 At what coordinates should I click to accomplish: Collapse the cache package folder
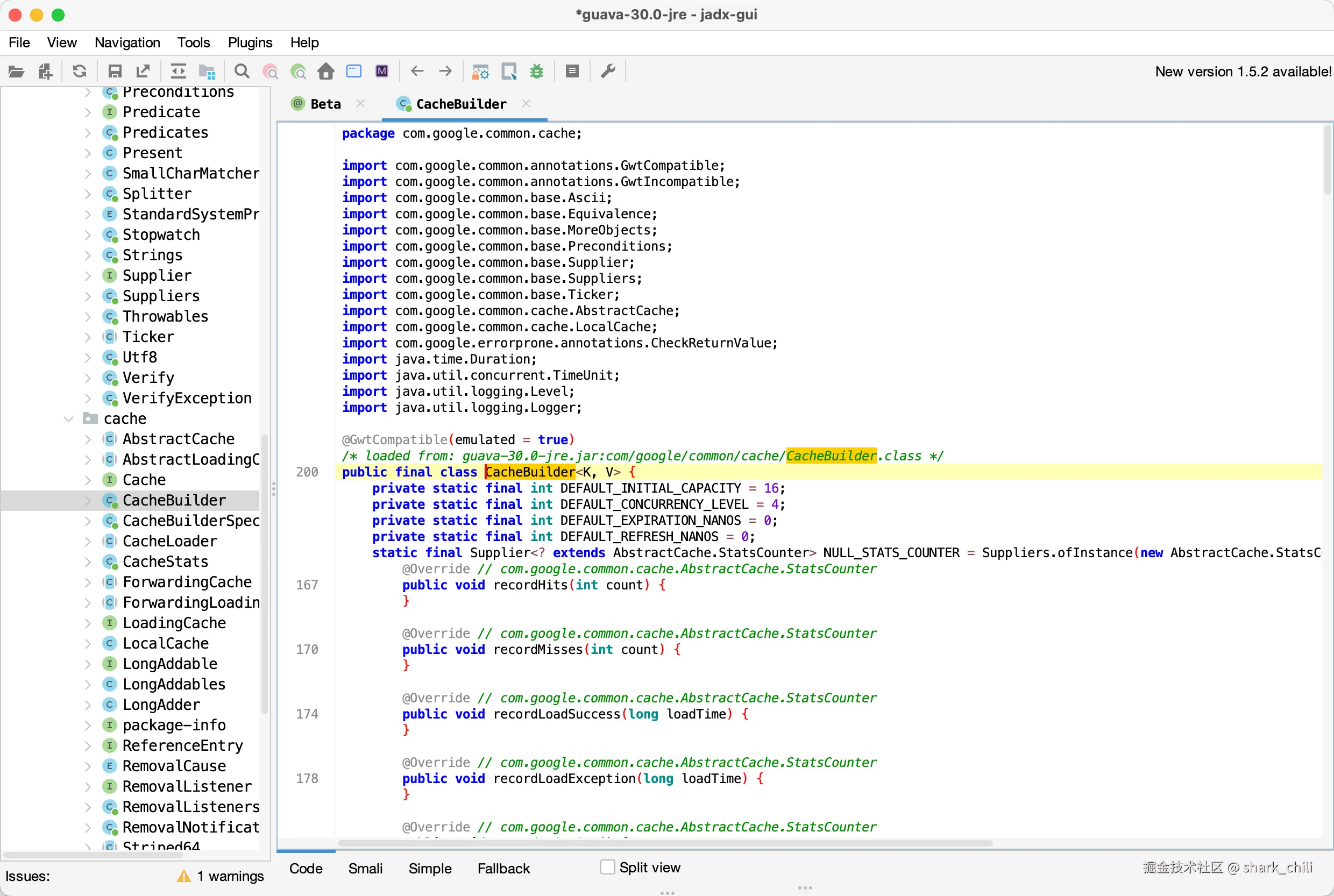[69, 419]
